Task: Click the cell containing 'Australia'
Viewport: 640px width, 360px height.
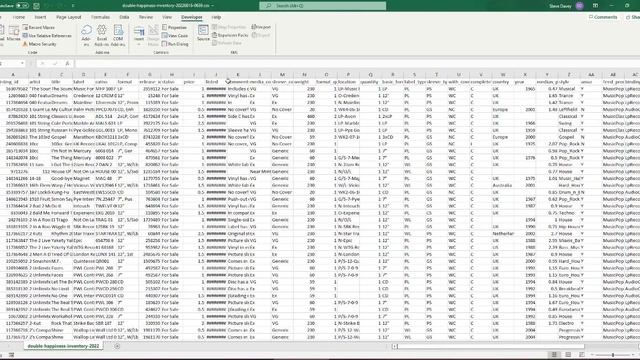Action: tap(502, 185)
